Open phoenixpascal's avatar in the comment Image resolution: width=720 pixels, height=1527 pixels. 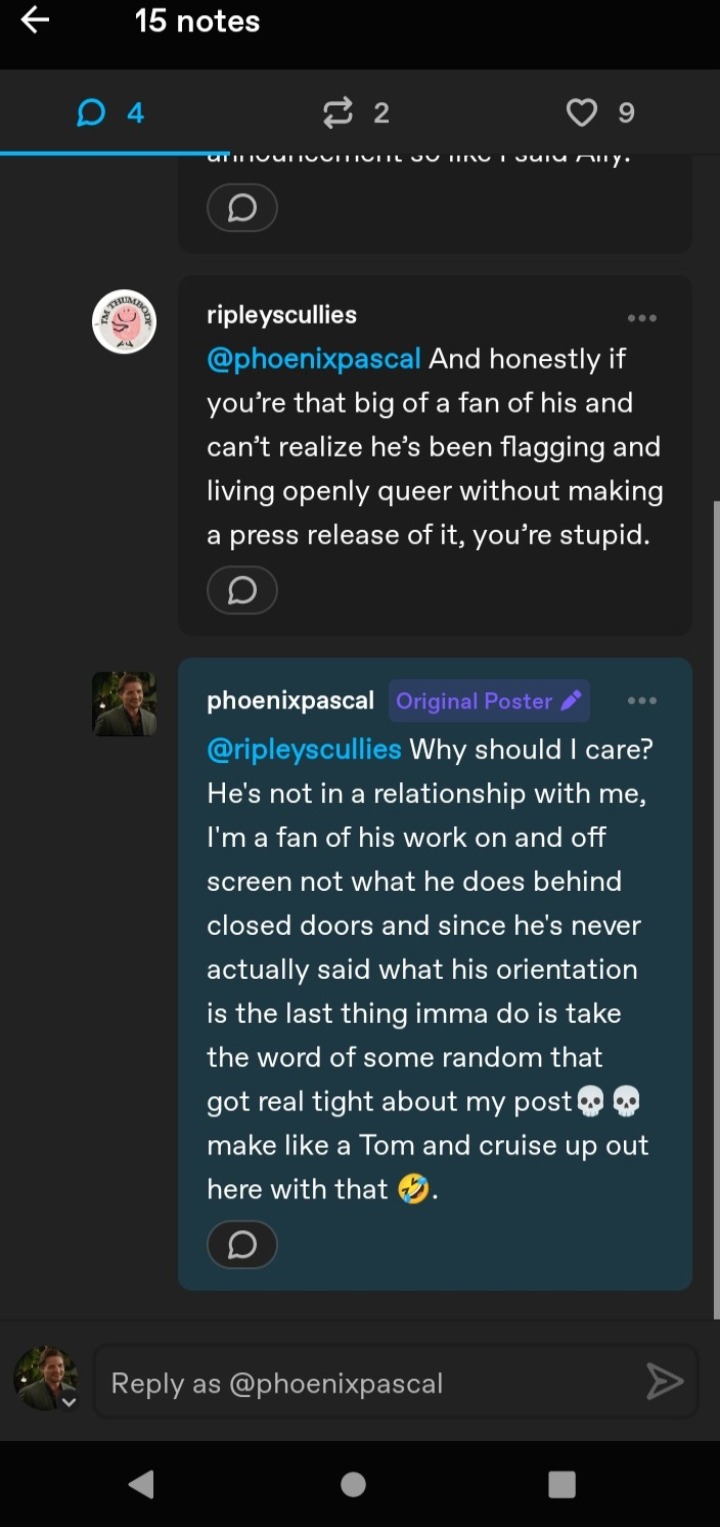(124, 704)
